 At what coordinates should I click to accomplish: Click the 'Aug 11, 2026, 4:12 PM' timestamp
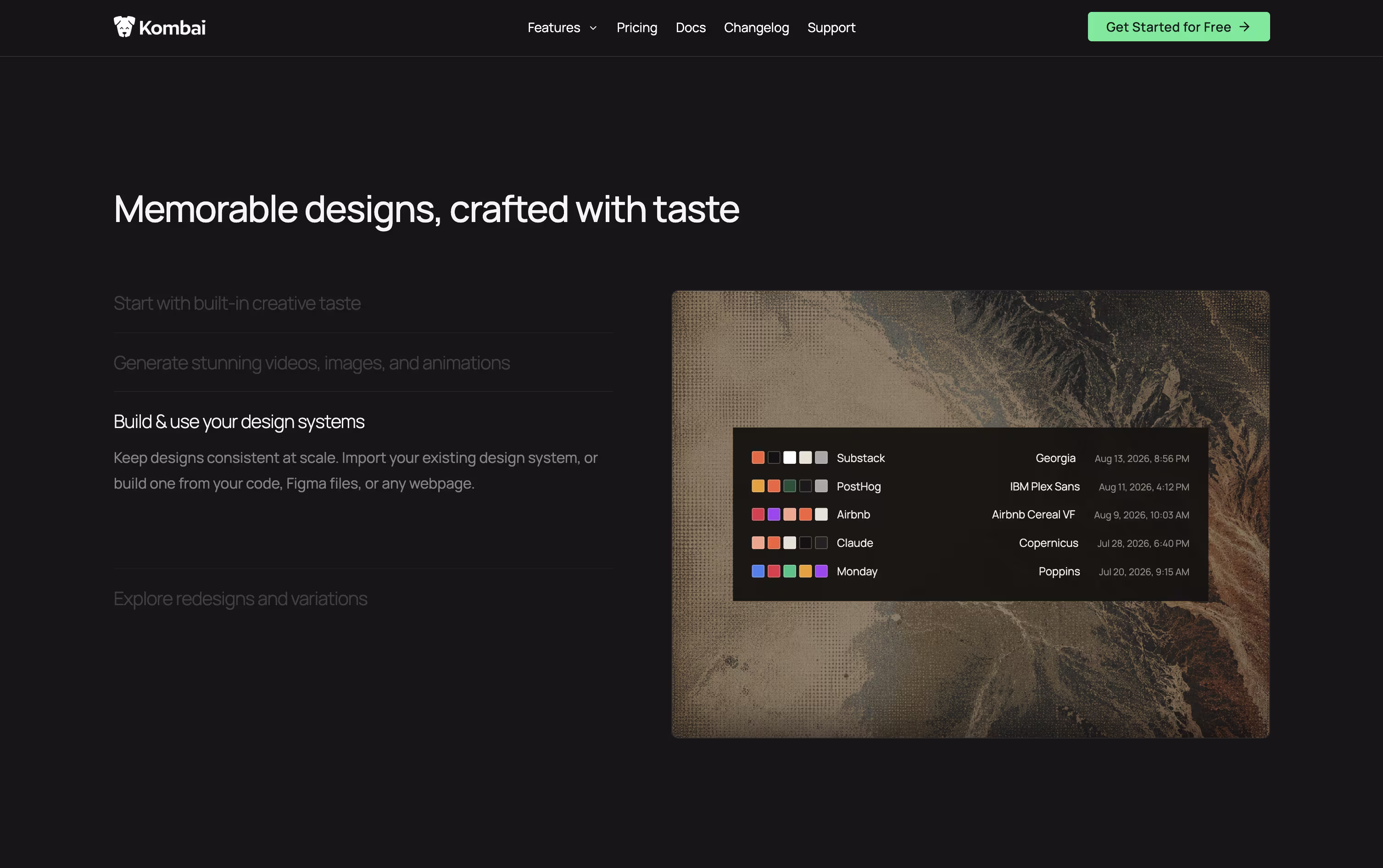pos(1144,487)
